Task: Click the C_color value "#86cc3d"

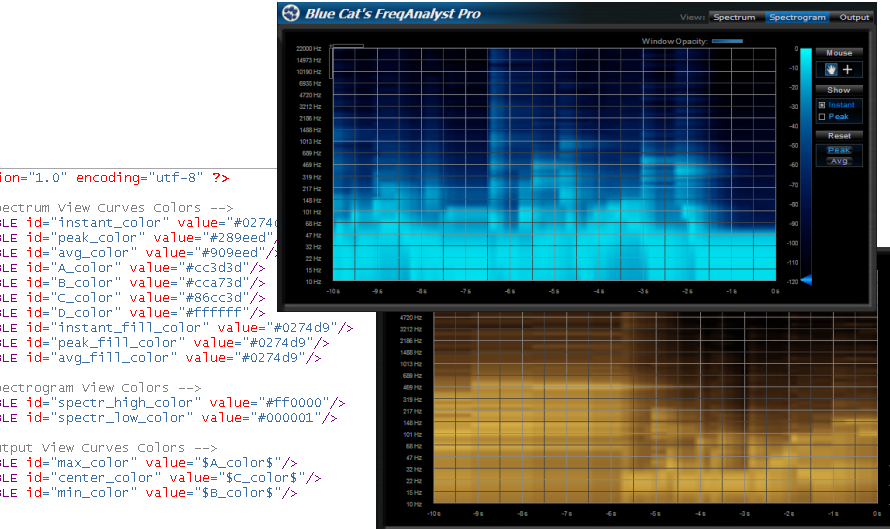Action: [x=218, y=297]
